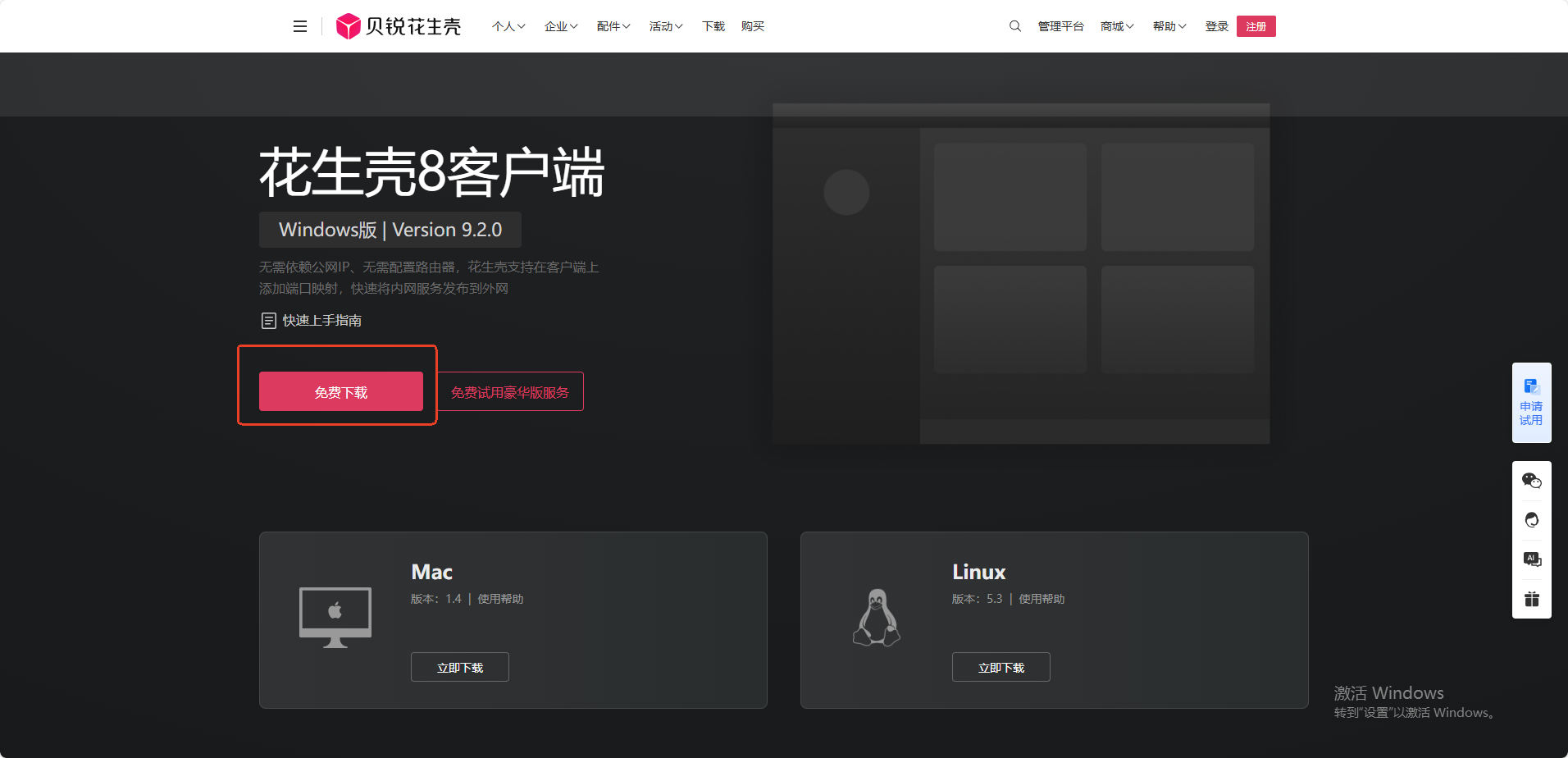Screen dimensions: 1568x758
Task: Click the 申请试用 floating icon
Action: (x=1532, y=403)
